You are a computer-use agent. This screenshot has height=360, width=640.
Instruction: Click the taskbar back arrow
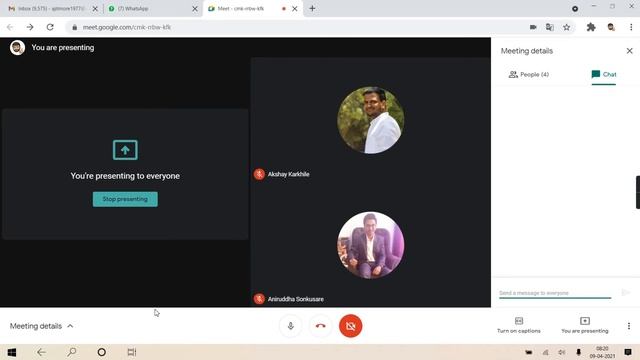tap(41, 352)
